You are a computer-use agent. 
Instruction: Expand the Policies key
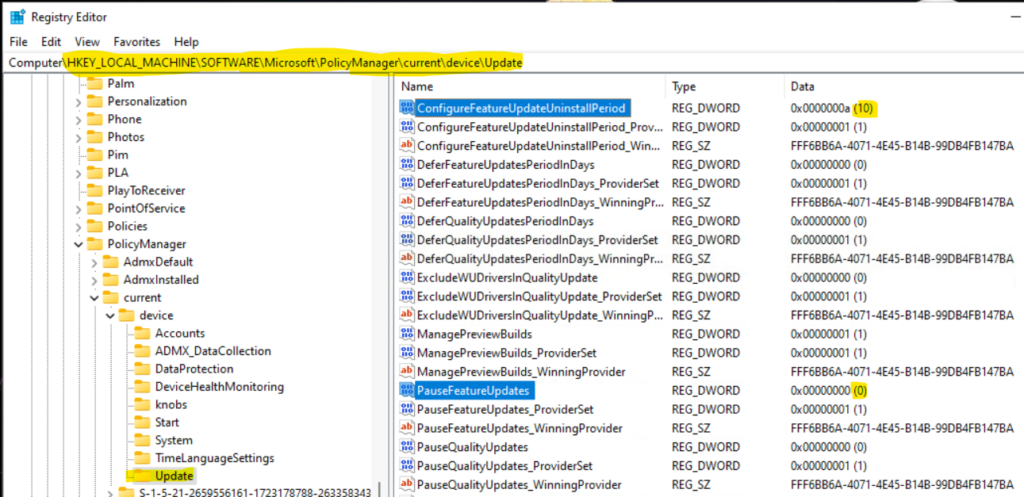click(x=79, y=227)
